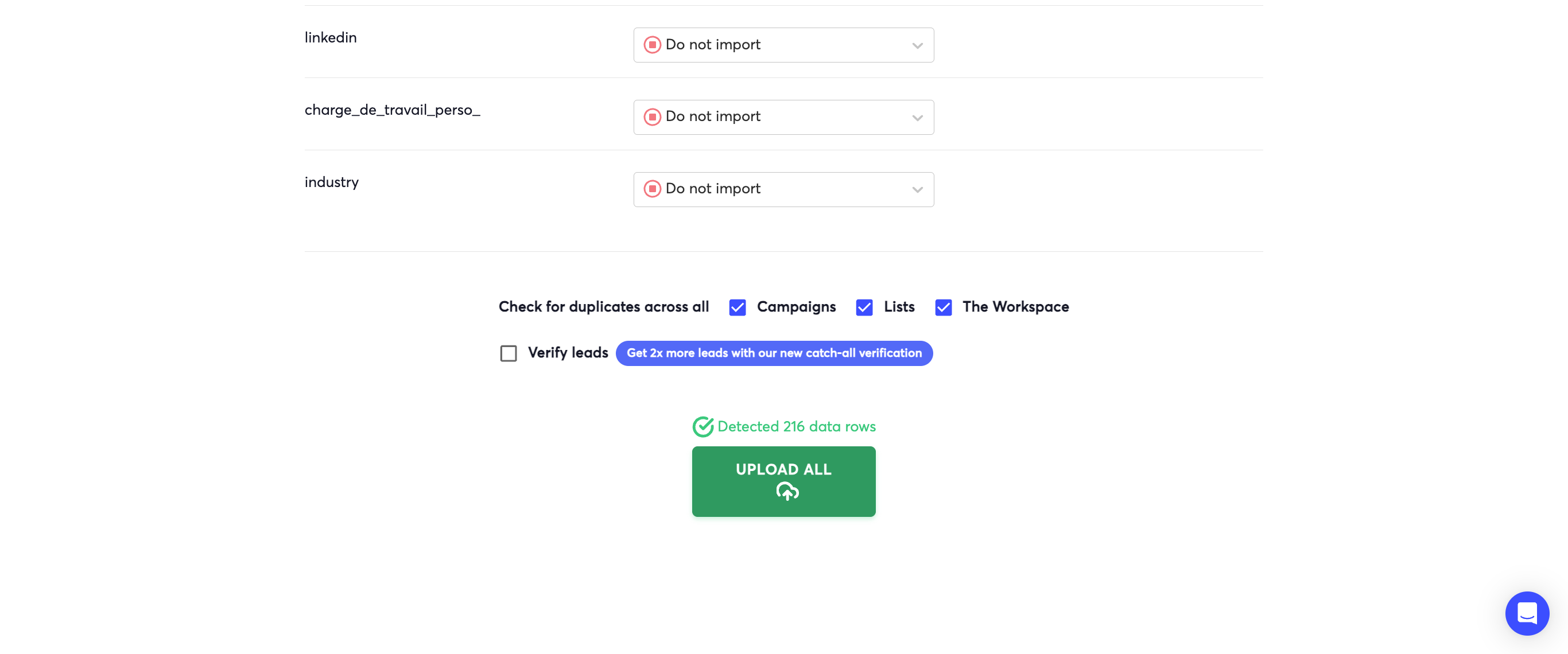
Task: Click 'Check for duplicates across all' text
Action: [604, 307]
